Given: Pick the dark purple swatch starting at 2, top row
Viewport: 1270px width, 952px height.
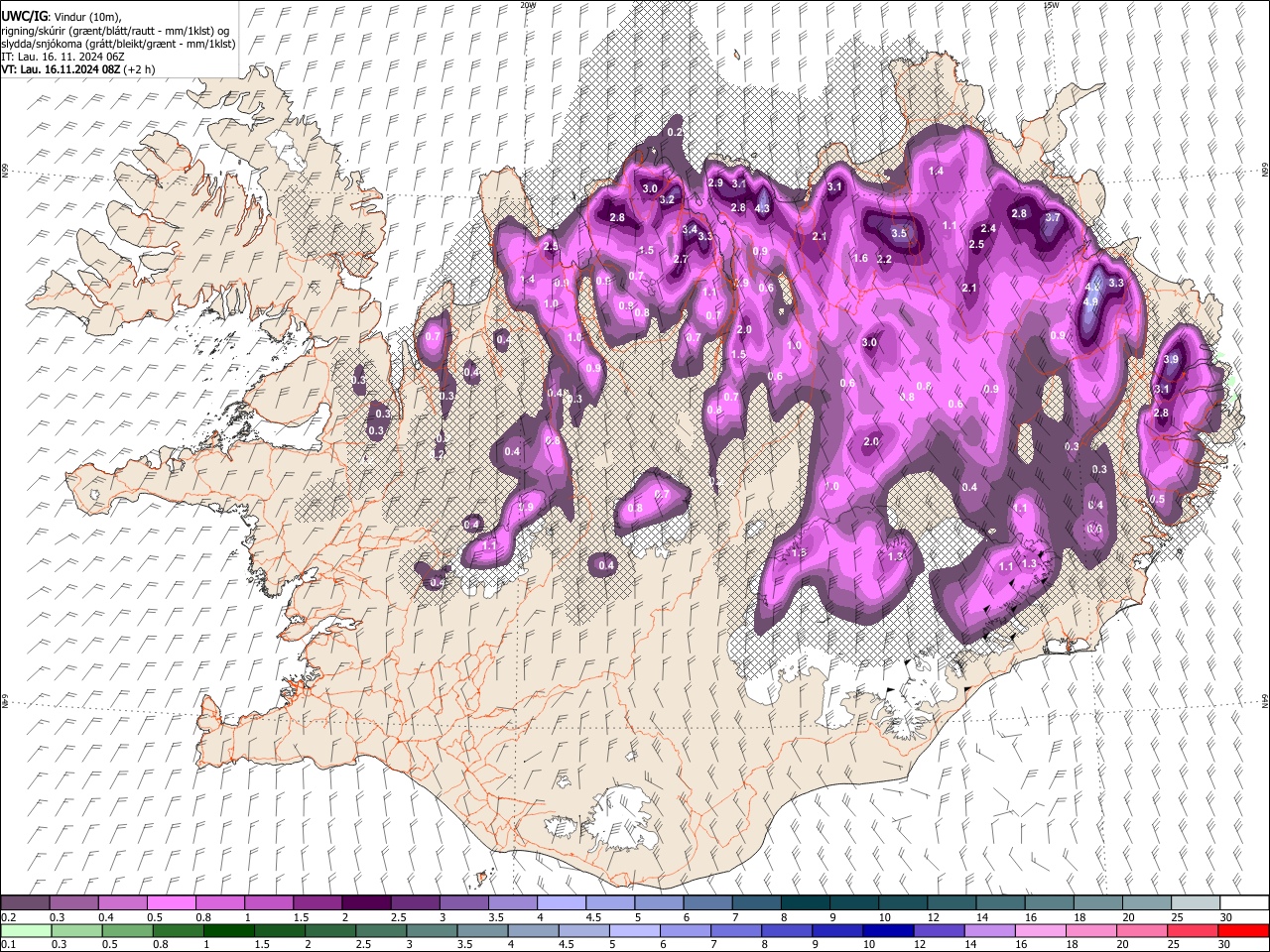Looking at the screenshot, I should [x=366, y=903].
